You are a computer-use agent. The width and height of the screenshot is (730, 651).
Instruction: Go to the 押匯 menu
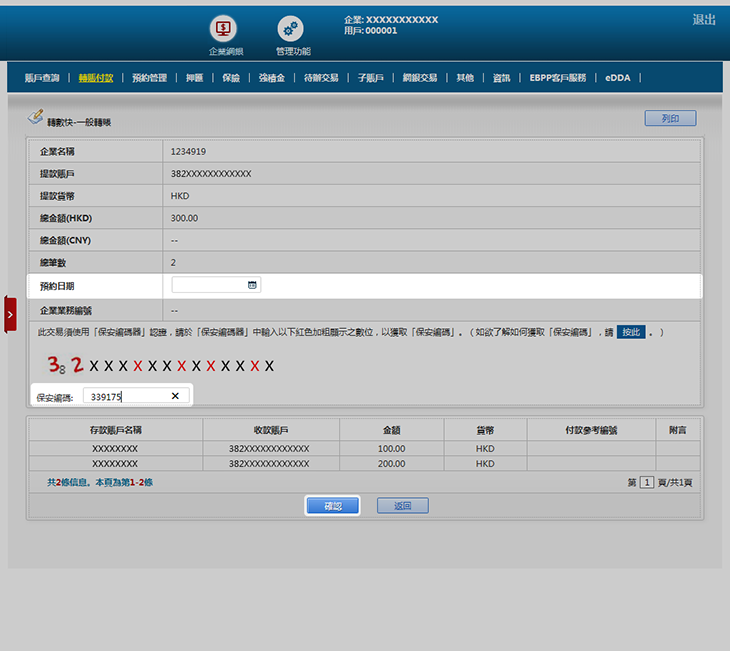(x=194, y=77)
